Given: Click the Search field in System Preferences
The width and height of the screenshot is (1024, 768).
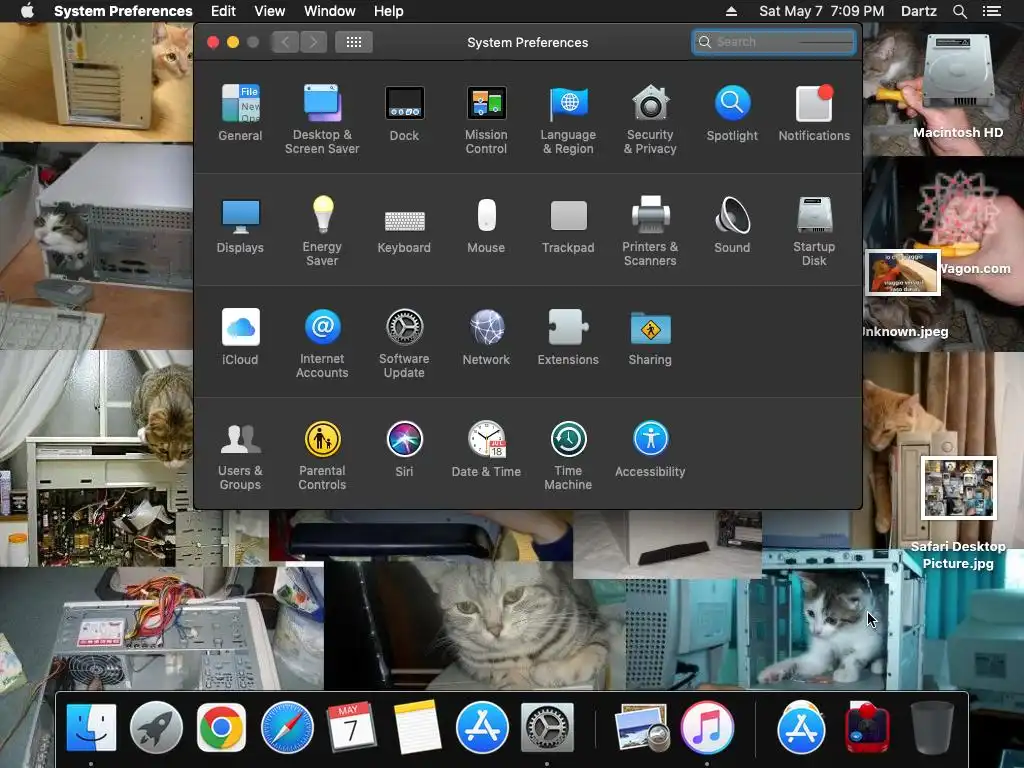Looking at the screenshot, I should tap(774, 42).
